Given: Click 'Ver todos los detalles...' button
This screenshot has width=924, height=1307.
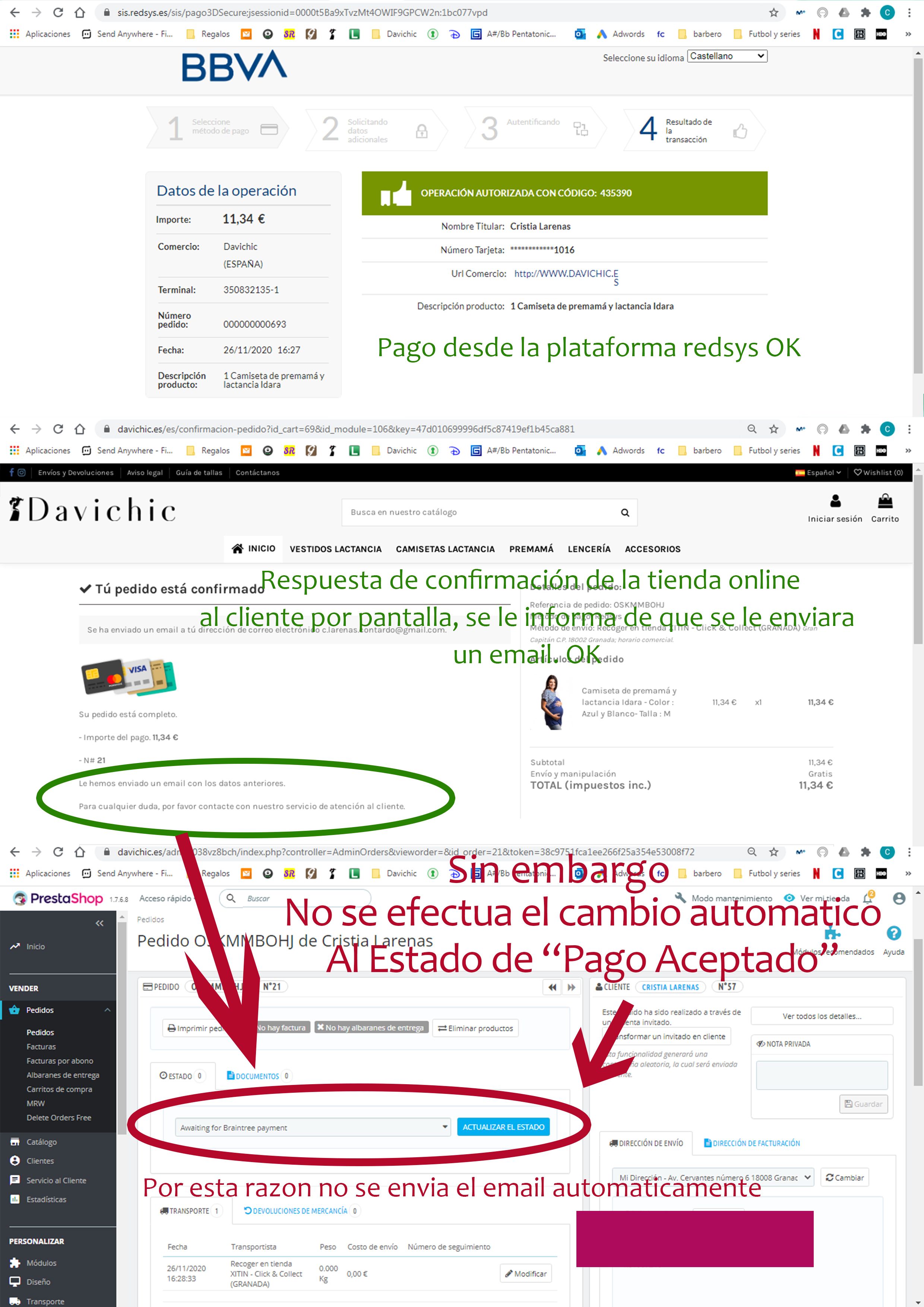Looking at the screenshot, I should click(822, 1016).
